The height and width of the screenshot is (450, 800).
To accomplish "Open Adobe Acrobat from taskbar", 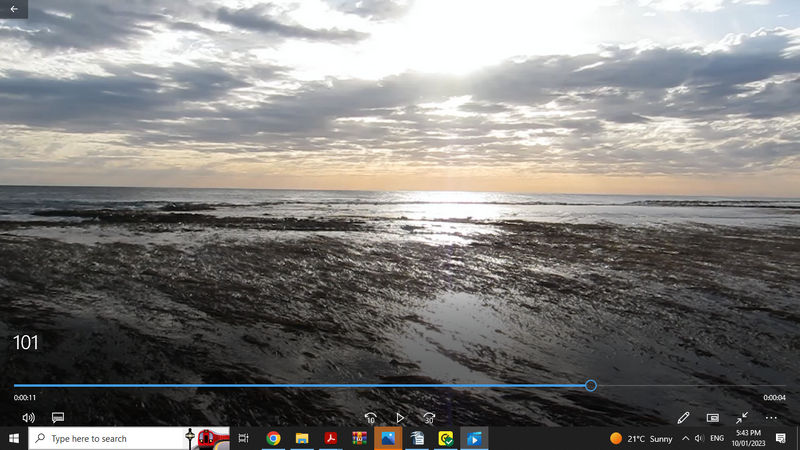I will [330, 438].
